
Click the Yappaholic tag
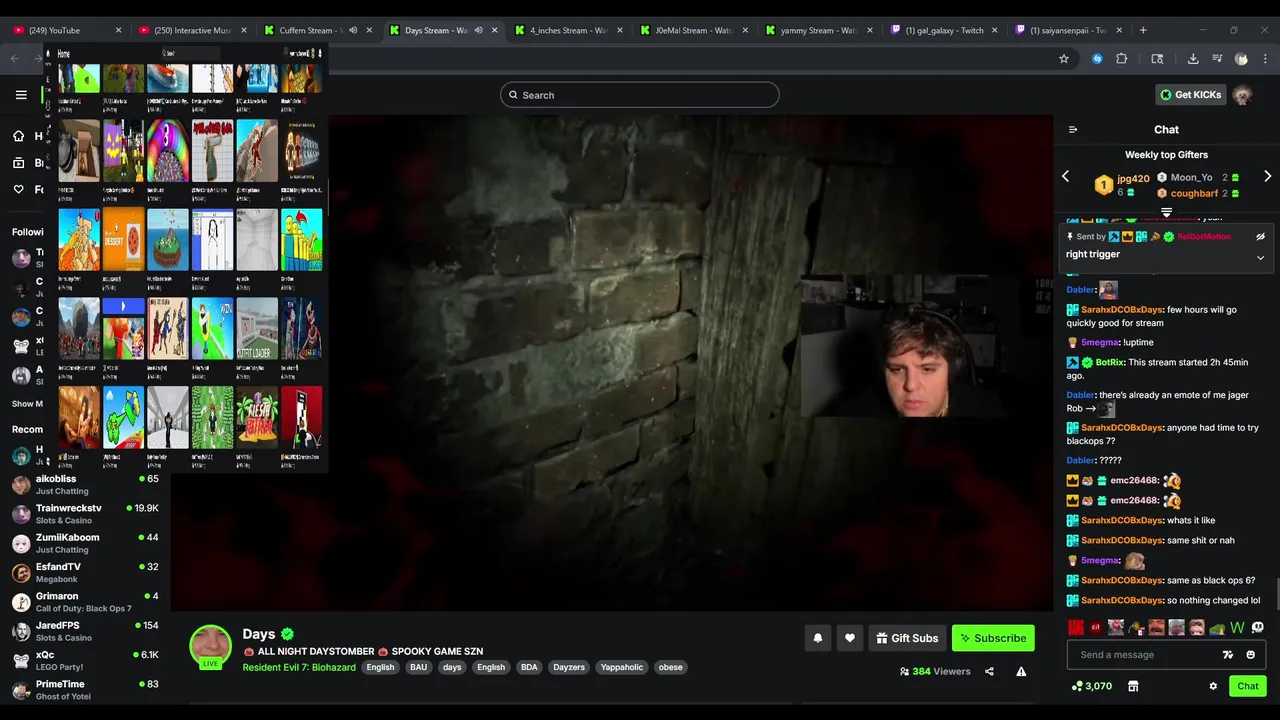[x=622, y=667]
